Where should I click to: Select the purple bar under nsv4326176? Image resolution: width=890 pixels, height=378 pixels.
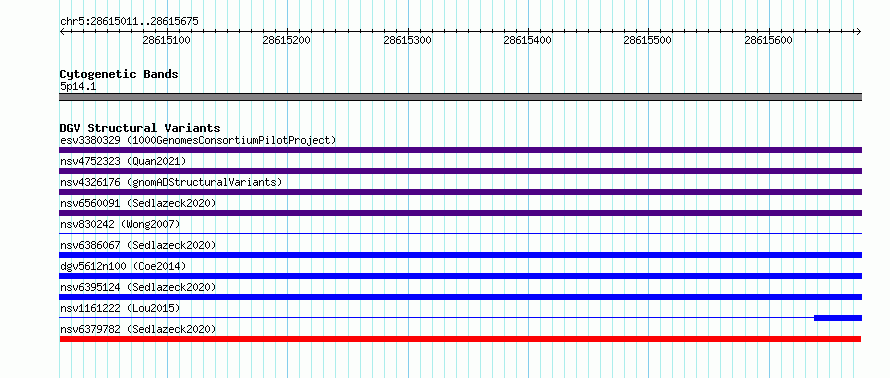coord(460,192)
